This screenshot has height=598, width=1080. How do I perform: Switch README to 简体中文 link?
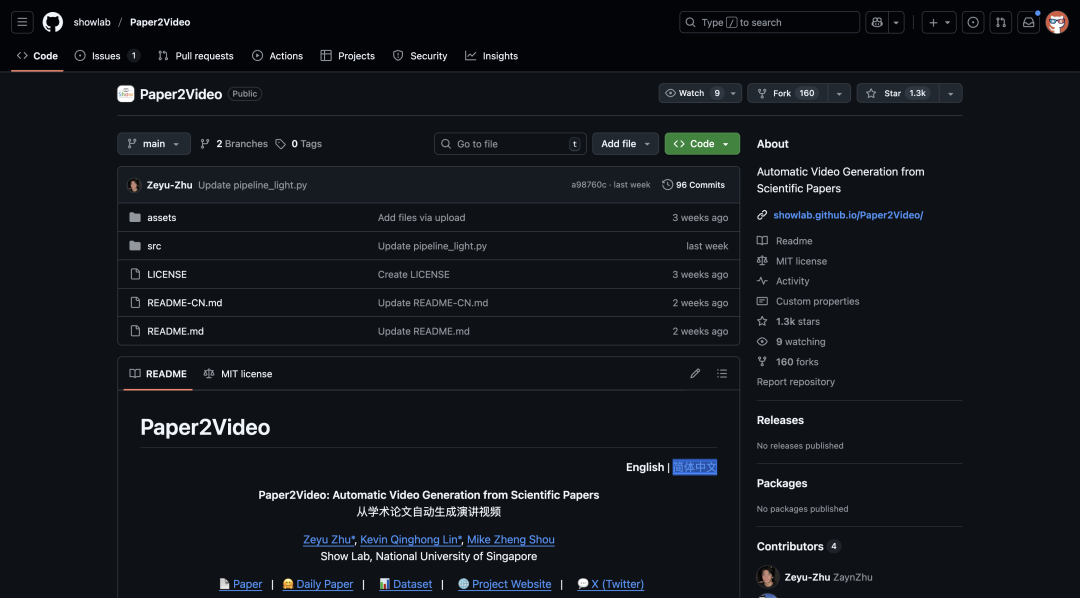pyautogui.click(x=694, y=467)
